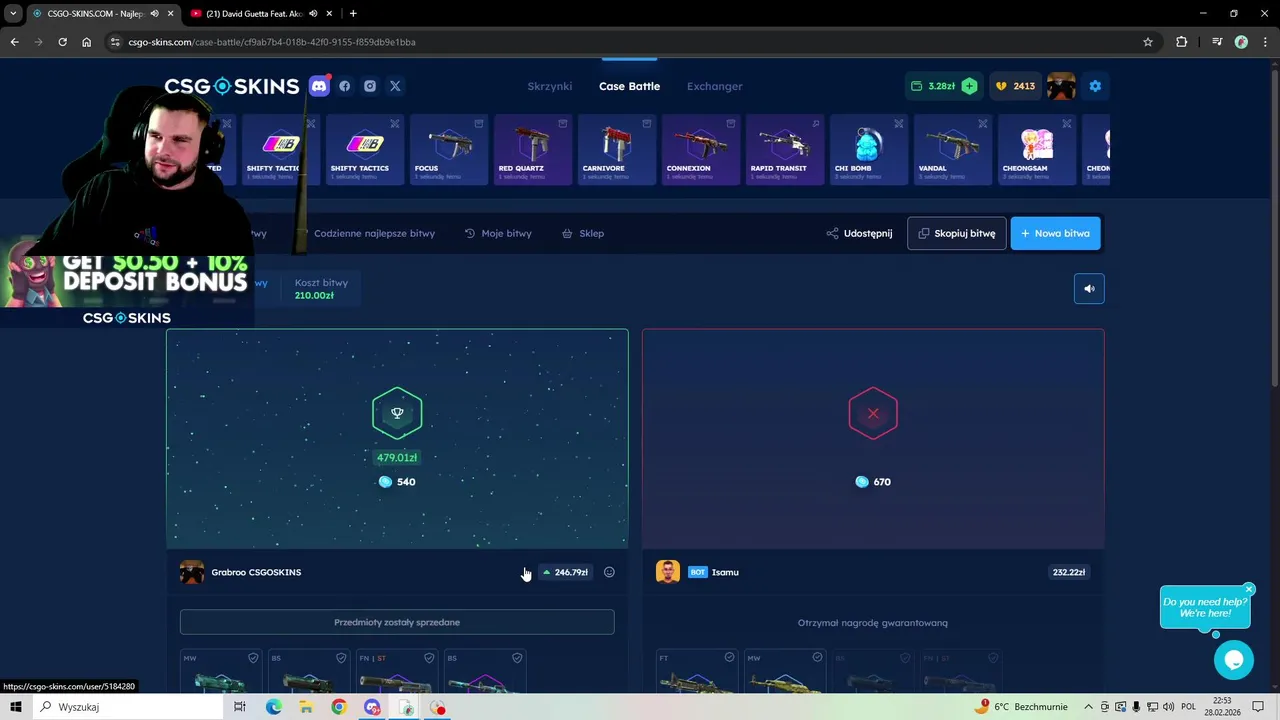Click Skopiuj bitwę button
Screen dimensions: 1280x720
957,233
